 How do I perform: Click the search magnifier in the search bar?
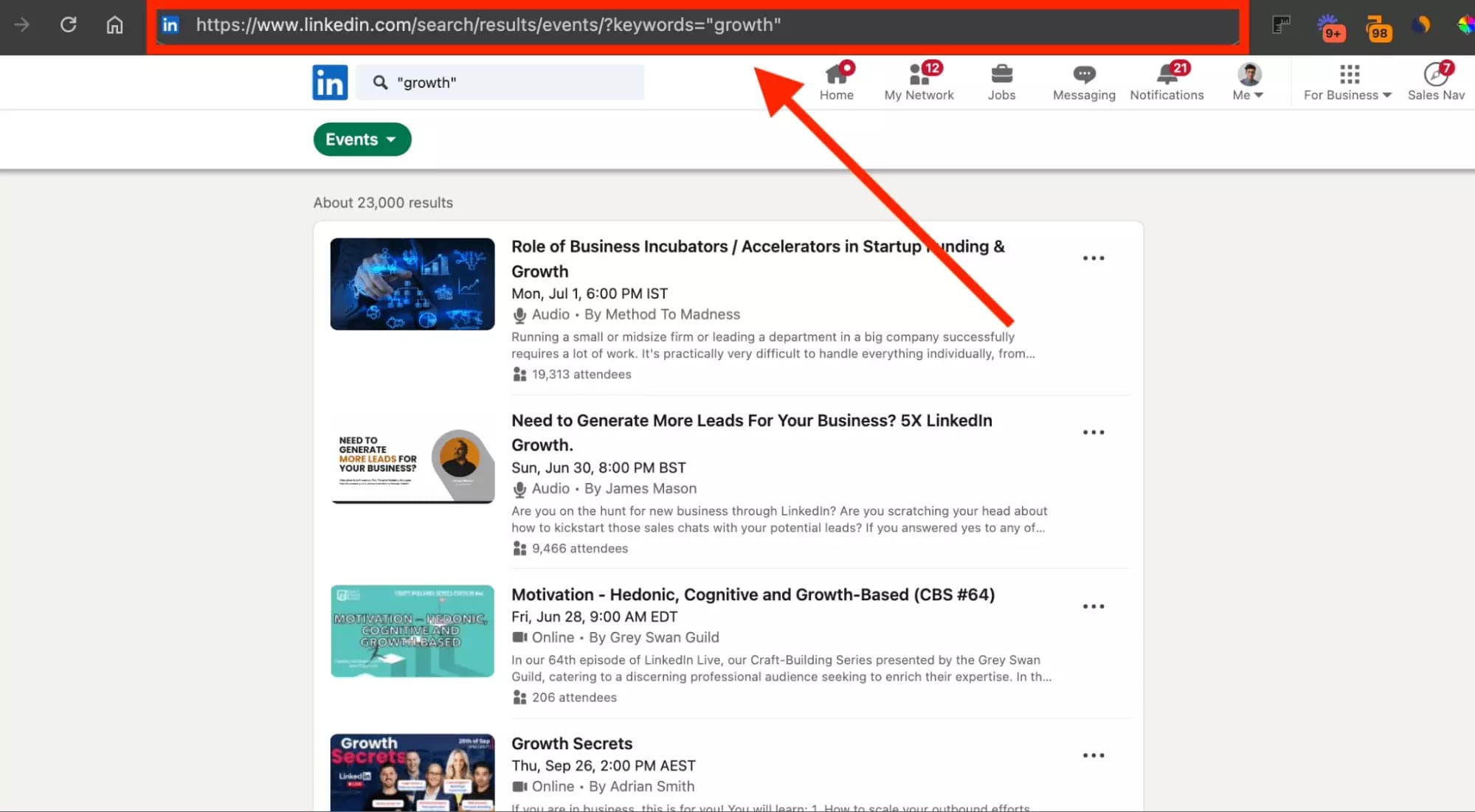tap(379, 82)
